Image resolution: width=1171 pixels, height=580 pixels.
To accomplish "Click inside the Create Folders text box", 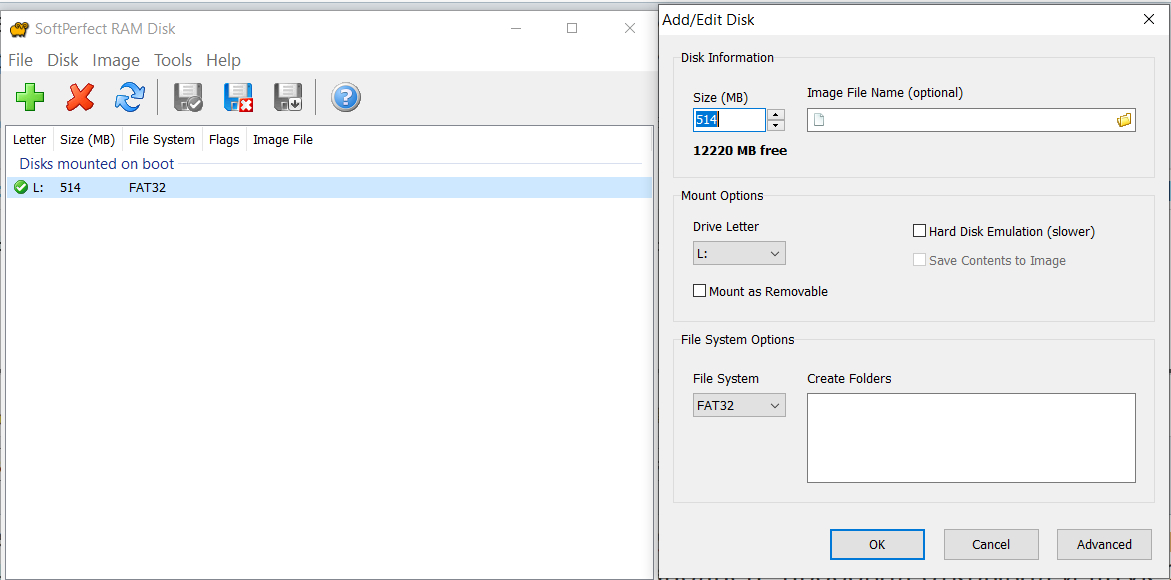I will 971,438.
